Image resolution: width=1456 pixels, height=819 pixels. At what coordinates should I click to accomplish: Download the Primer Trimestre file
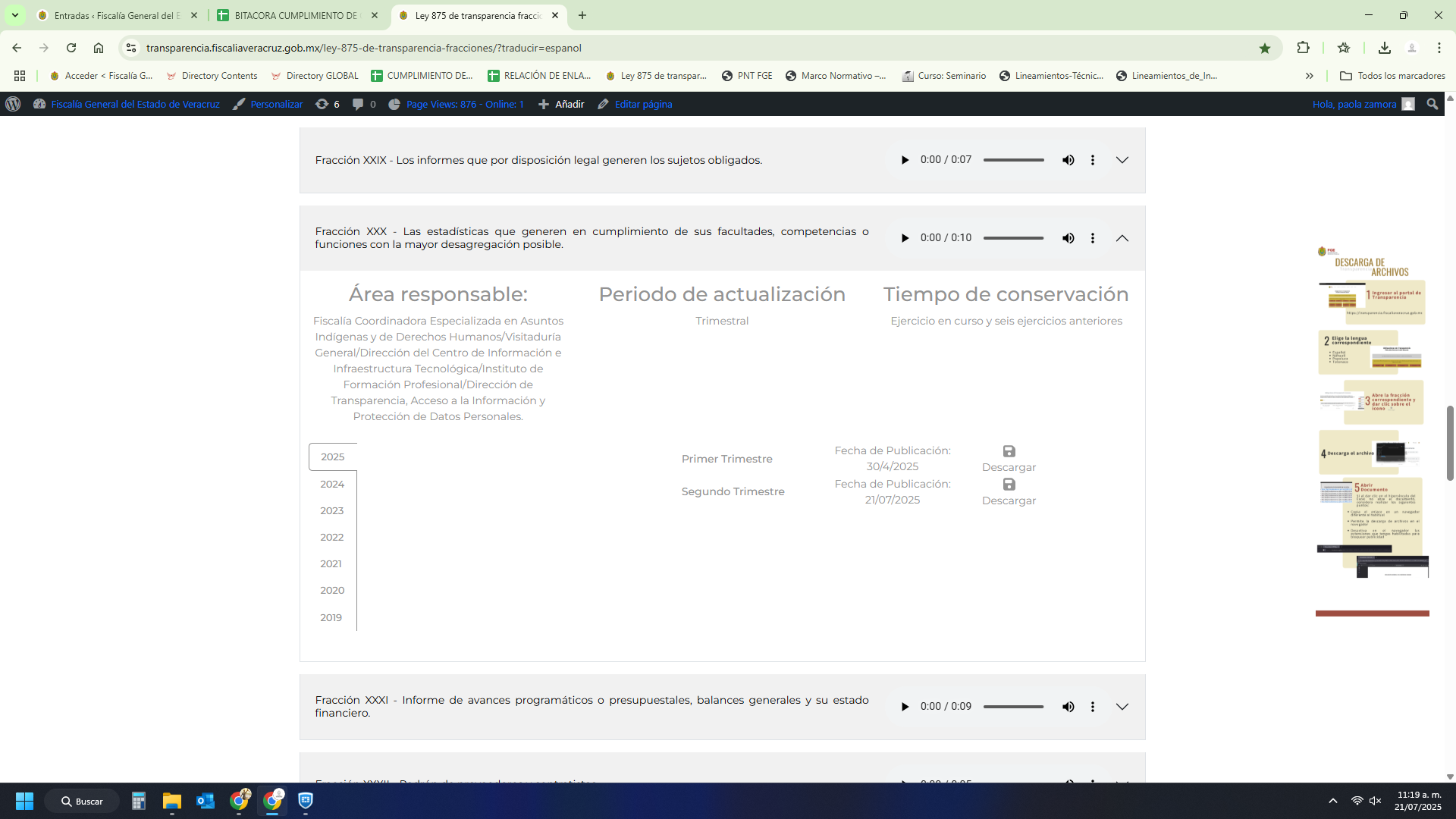point(1009,459)
